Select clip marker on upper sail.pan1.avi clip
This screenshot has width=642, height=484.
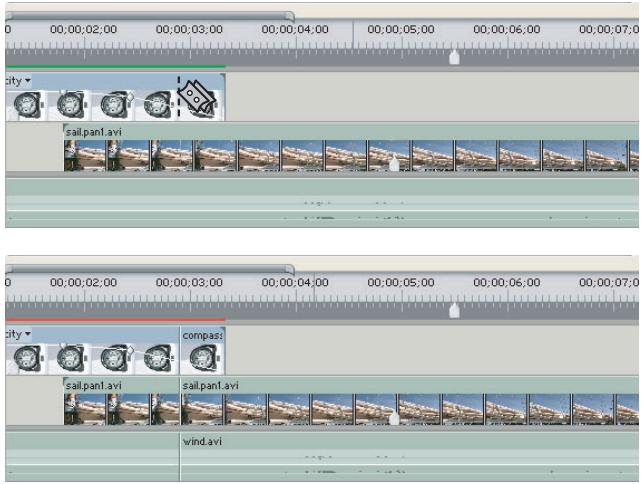tap(394, 163)
